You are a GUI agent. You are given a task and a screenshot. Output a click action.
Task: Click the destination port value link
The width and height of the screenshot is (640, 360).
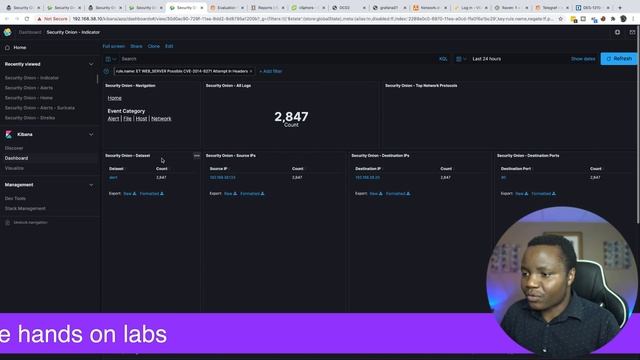(x=503, y=178)
